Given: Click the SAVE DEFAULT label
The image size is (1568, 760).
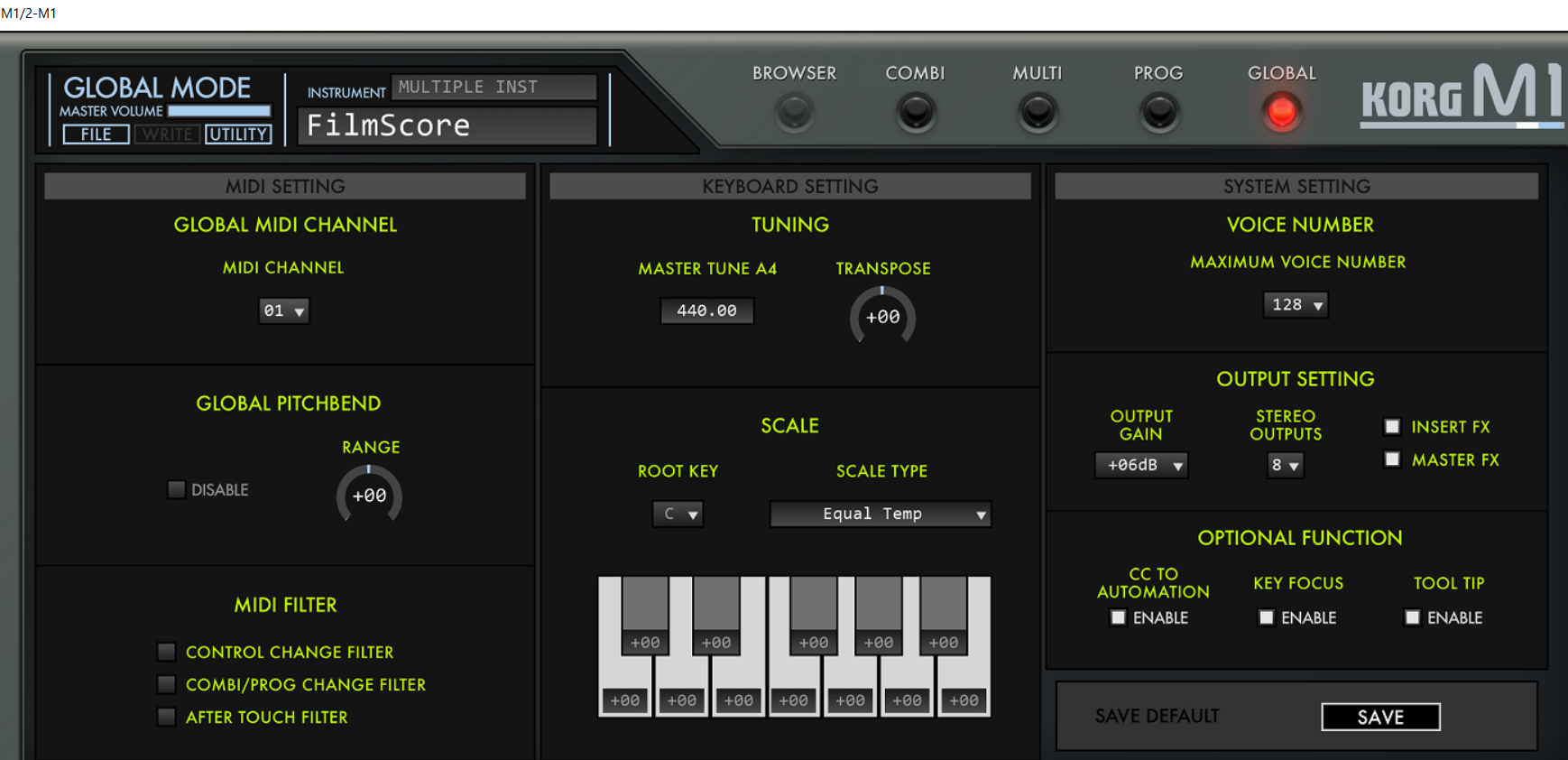Looking at the screenshot, I should click(x=1158, y=716).
